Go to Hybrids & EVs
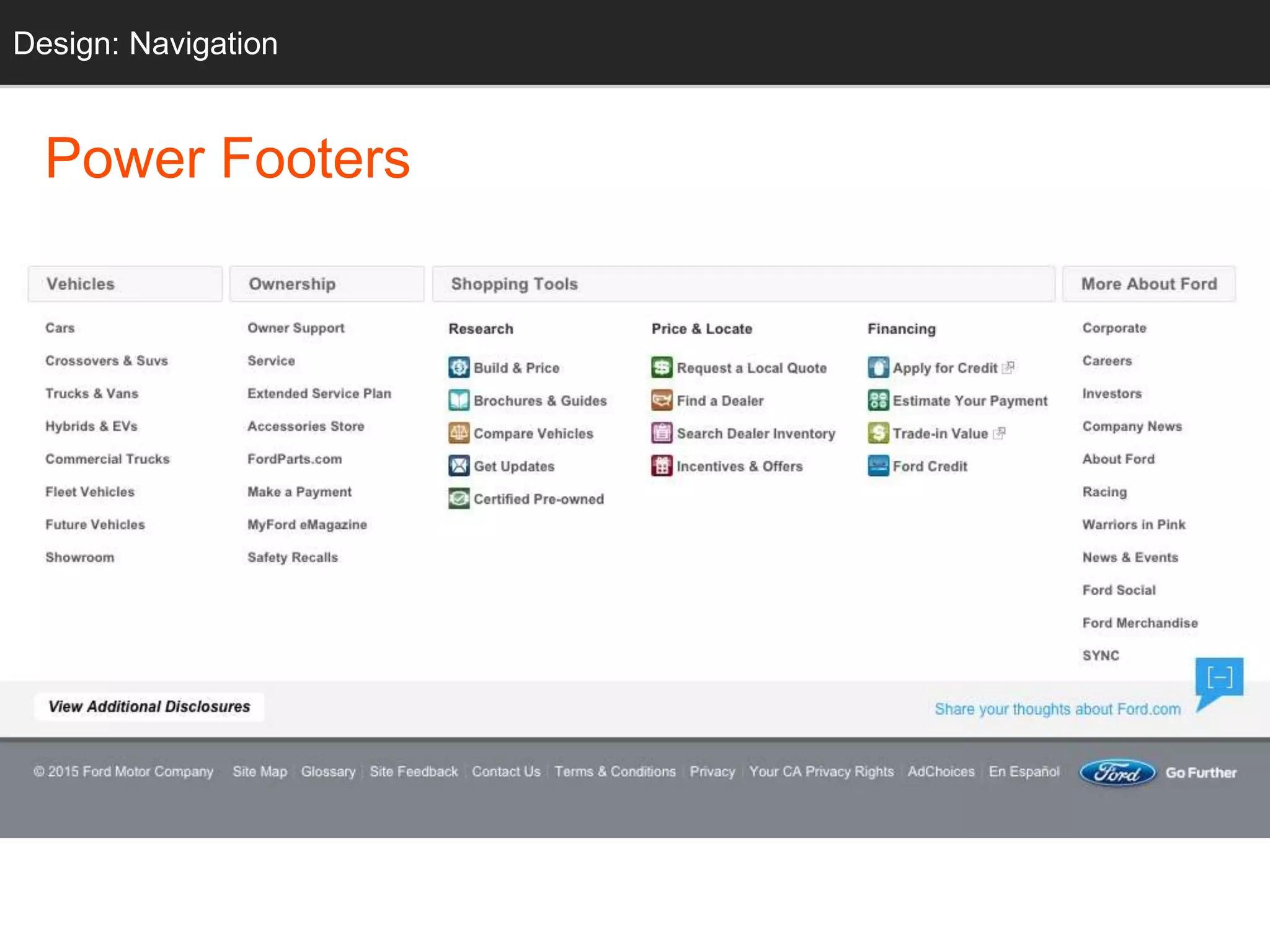Screen dimensions: 1270x952 pos(91,426)
